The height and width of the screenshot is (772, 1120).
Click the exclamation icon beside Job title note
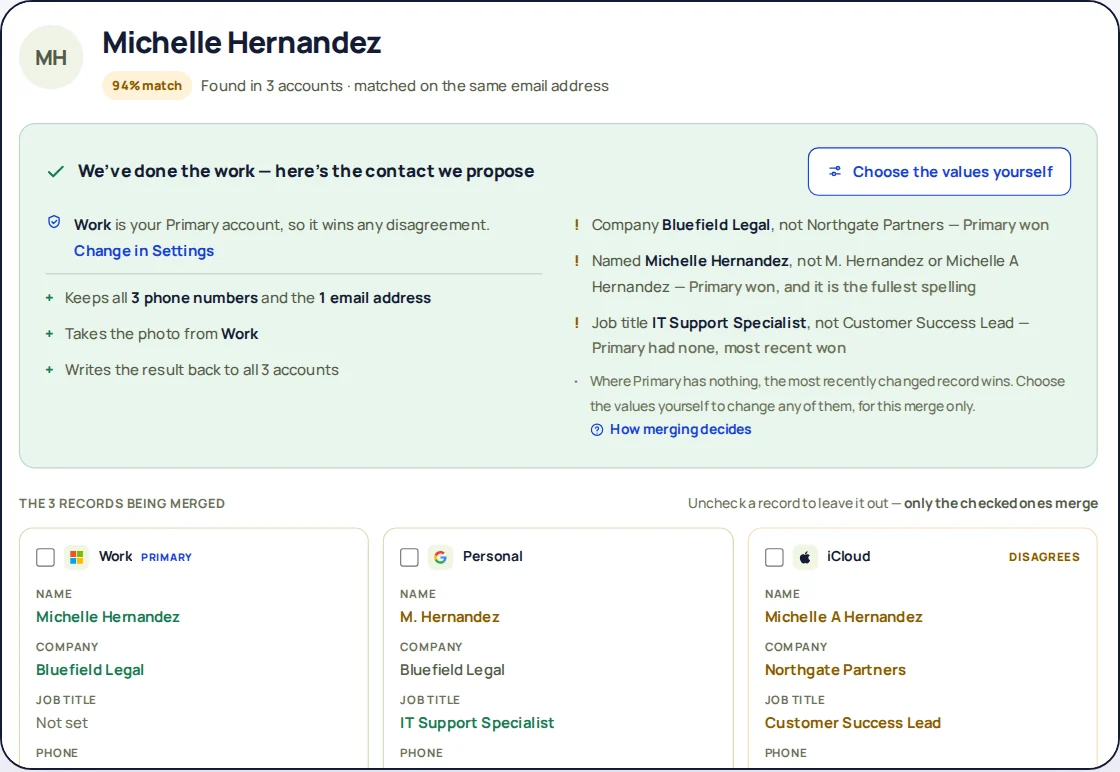576,323
